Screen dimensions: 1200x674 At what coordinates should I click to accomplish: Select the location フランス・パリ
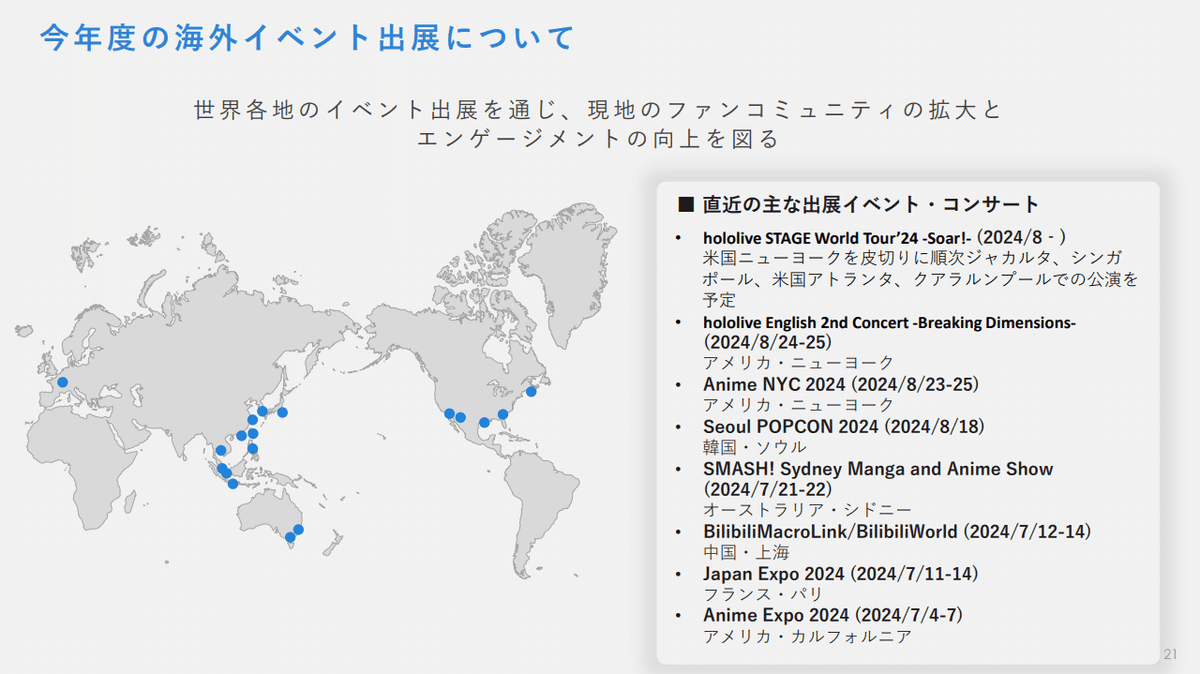click(x=763, y=594)
